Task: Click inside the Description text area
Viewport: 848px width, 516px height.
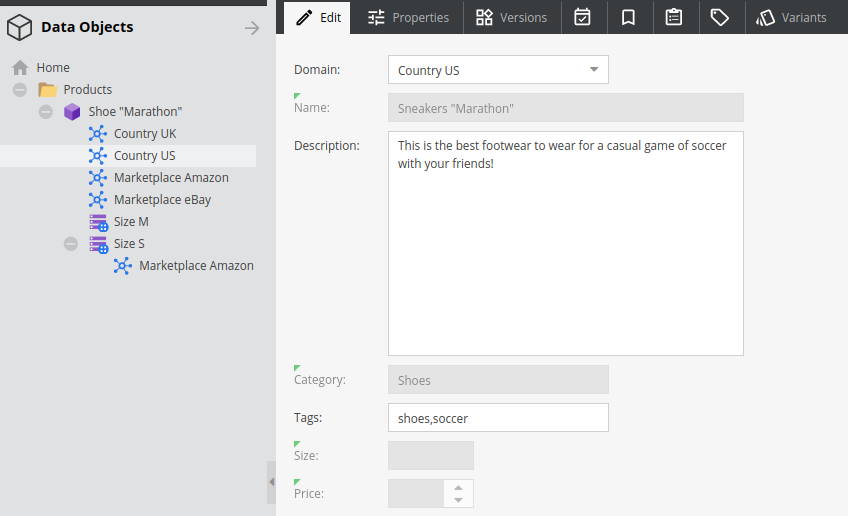Action: [566, 243]
